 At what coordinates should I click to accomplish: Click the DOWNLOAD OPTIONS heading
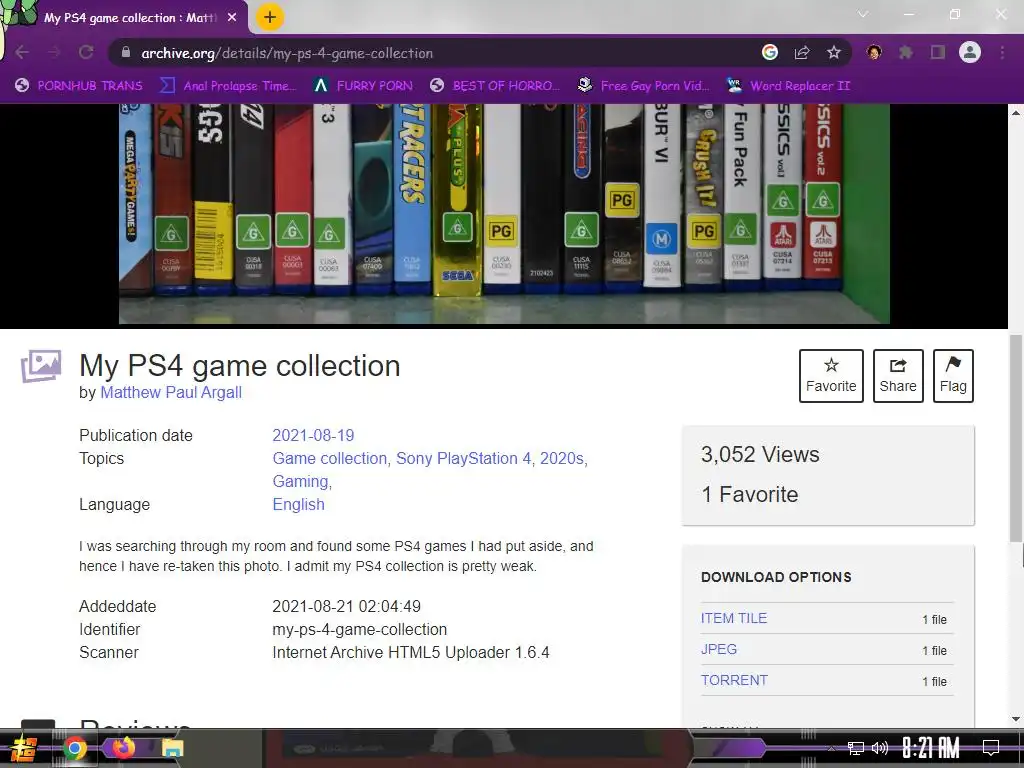click(x=776, y=577)
